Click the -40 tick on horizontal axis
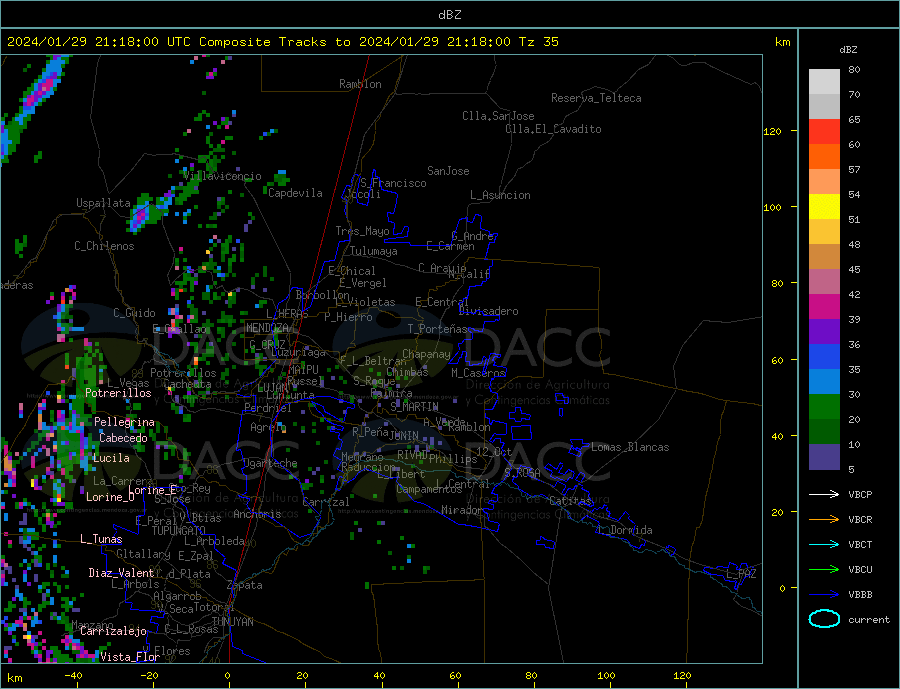Image resolution: width=900 pixels, height=689 pixels. click(73, 676)
